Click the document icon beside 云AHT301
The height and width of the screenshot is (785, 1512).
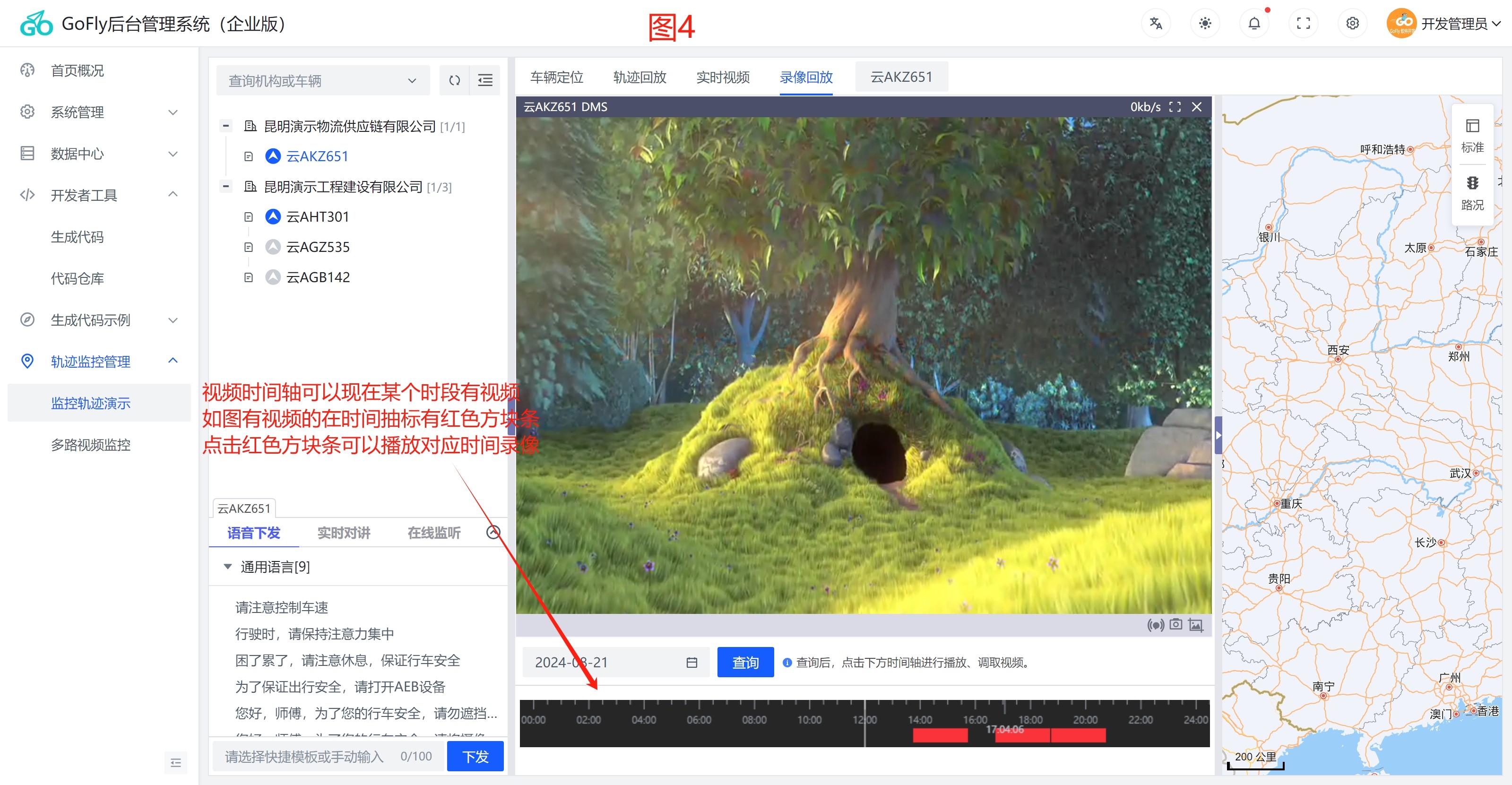click(x=248, y=217)
